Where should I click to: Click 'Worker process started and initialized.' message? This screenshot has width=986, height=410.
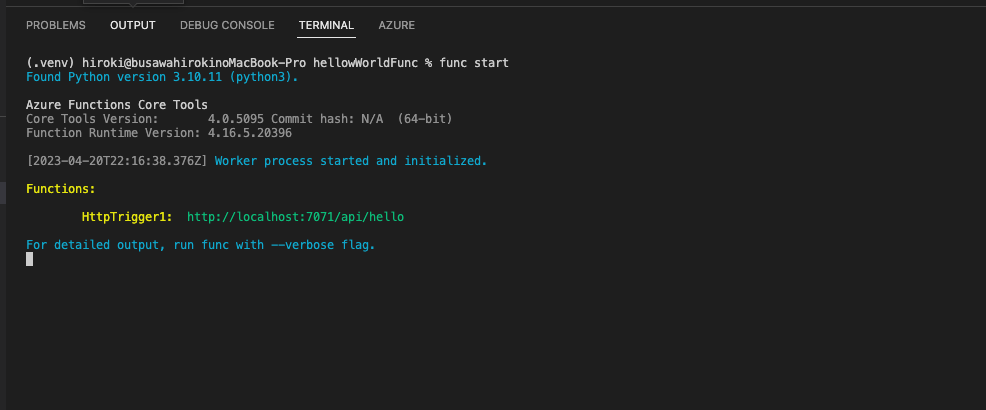tap(351, 161)
